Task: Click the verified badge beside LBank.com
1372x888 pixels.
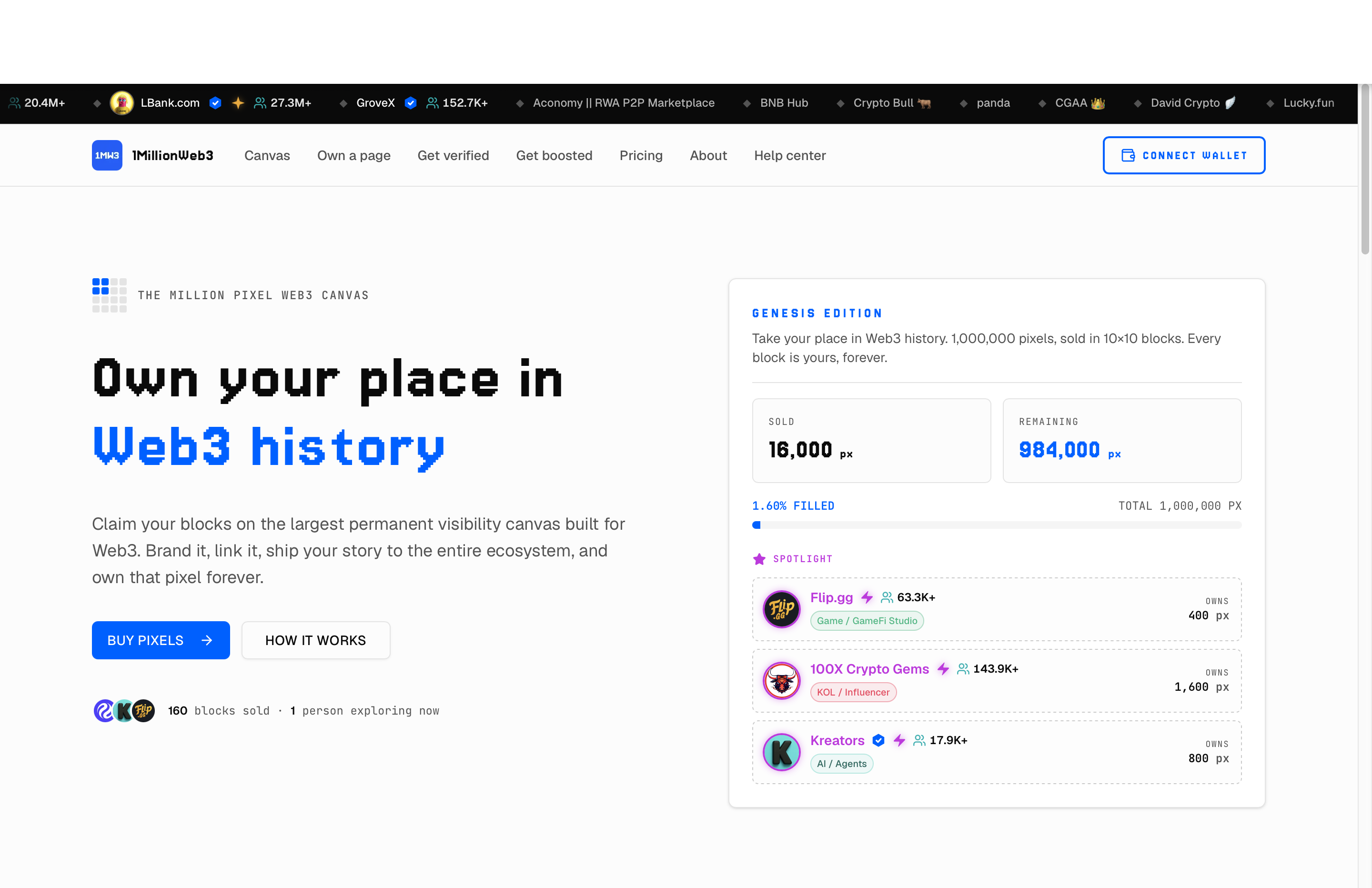Action: (x=216, y=103)
